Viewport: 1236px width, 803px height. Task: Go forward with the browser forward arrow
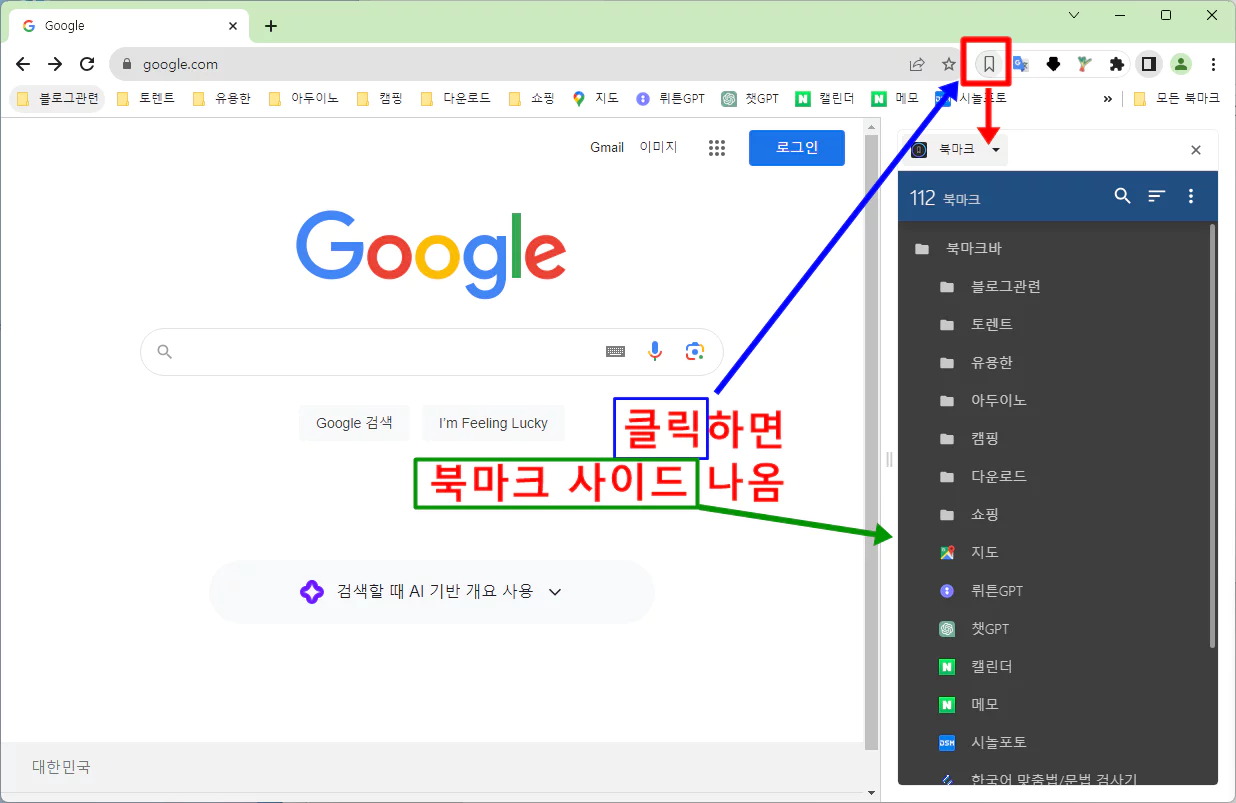(55, 64)
